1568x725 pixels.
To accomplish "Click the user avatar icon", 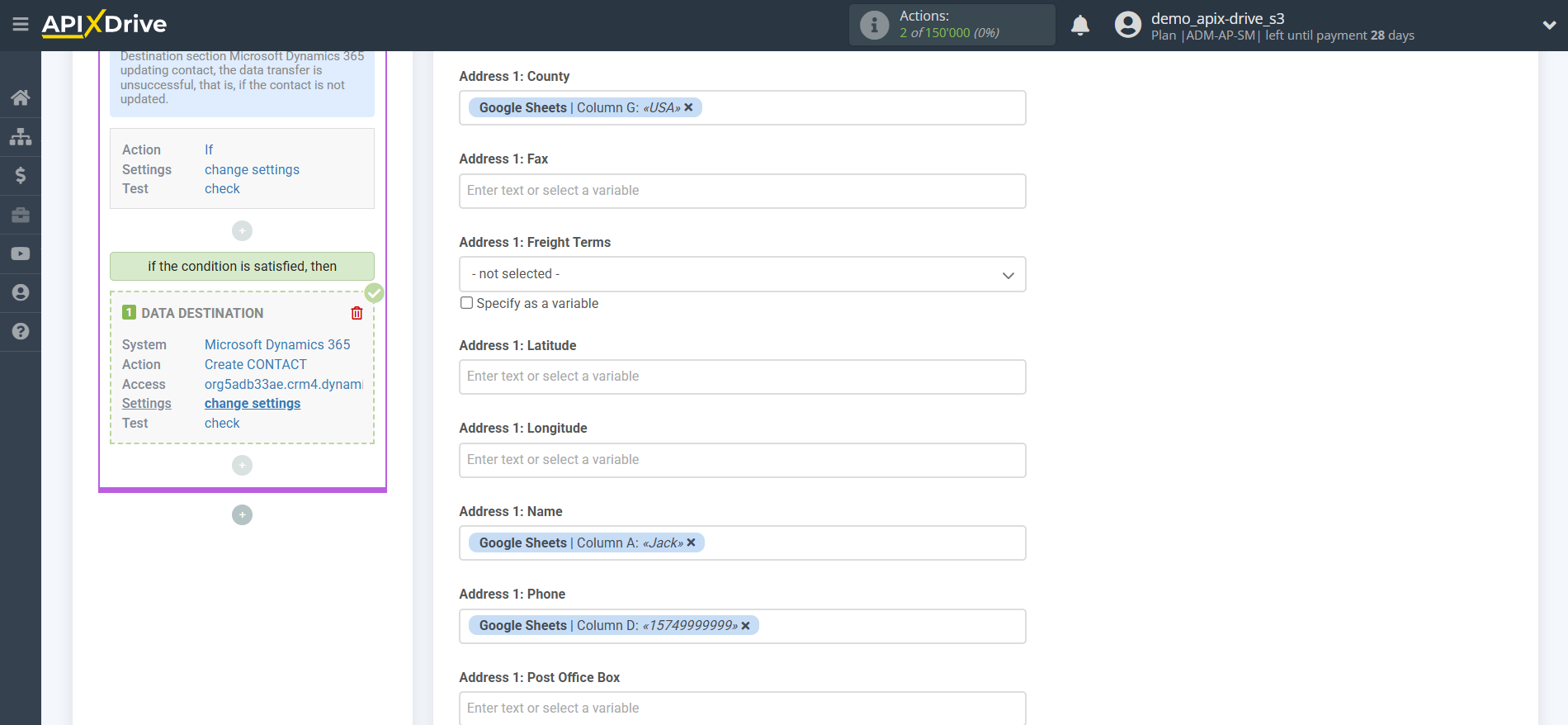I will (x=1127, y=25).
